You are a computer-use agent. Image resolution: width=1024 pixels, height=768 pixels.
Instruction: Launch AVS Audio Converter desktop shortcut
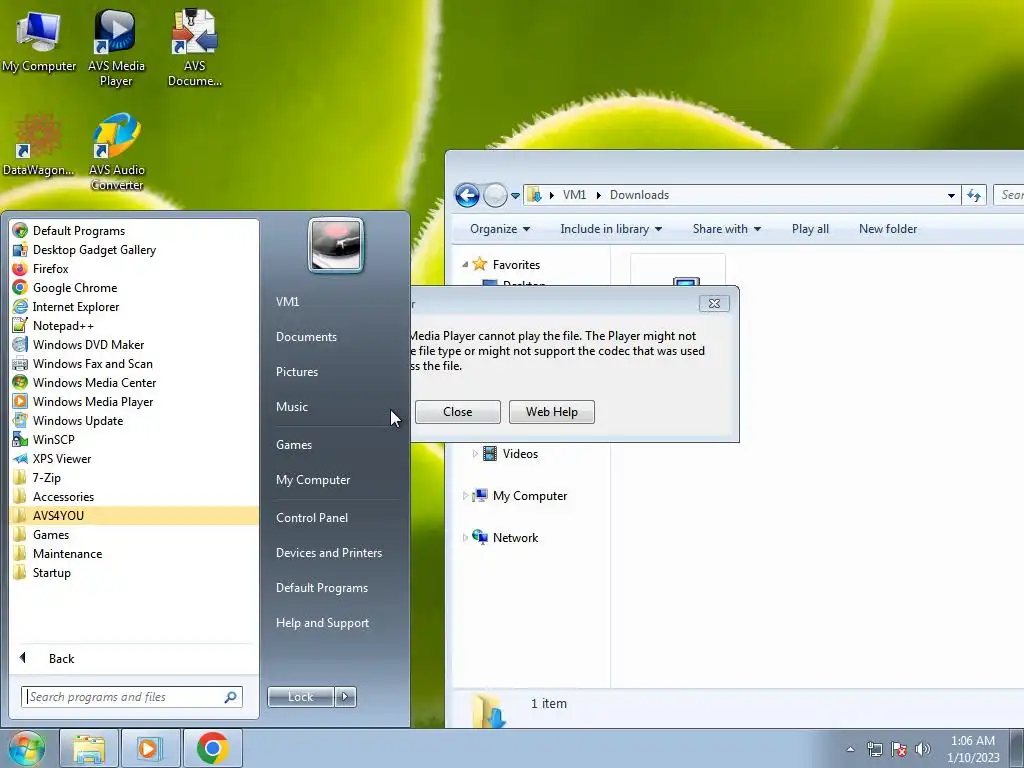coord(116,153)
